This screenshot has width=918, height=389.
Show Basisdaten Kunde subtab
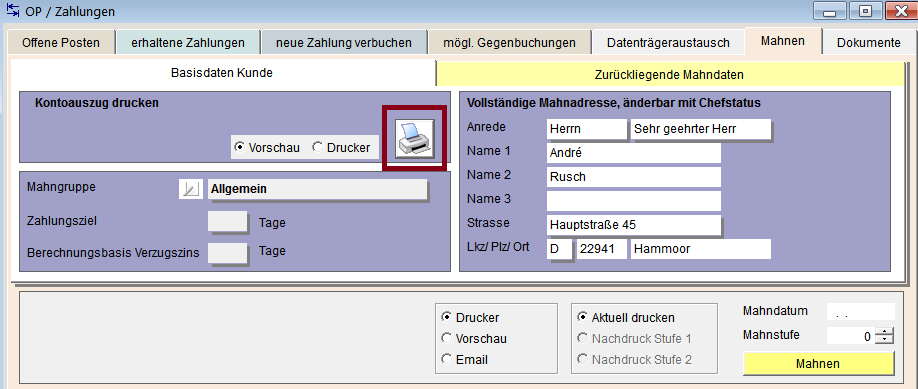[x=222, y=73]
